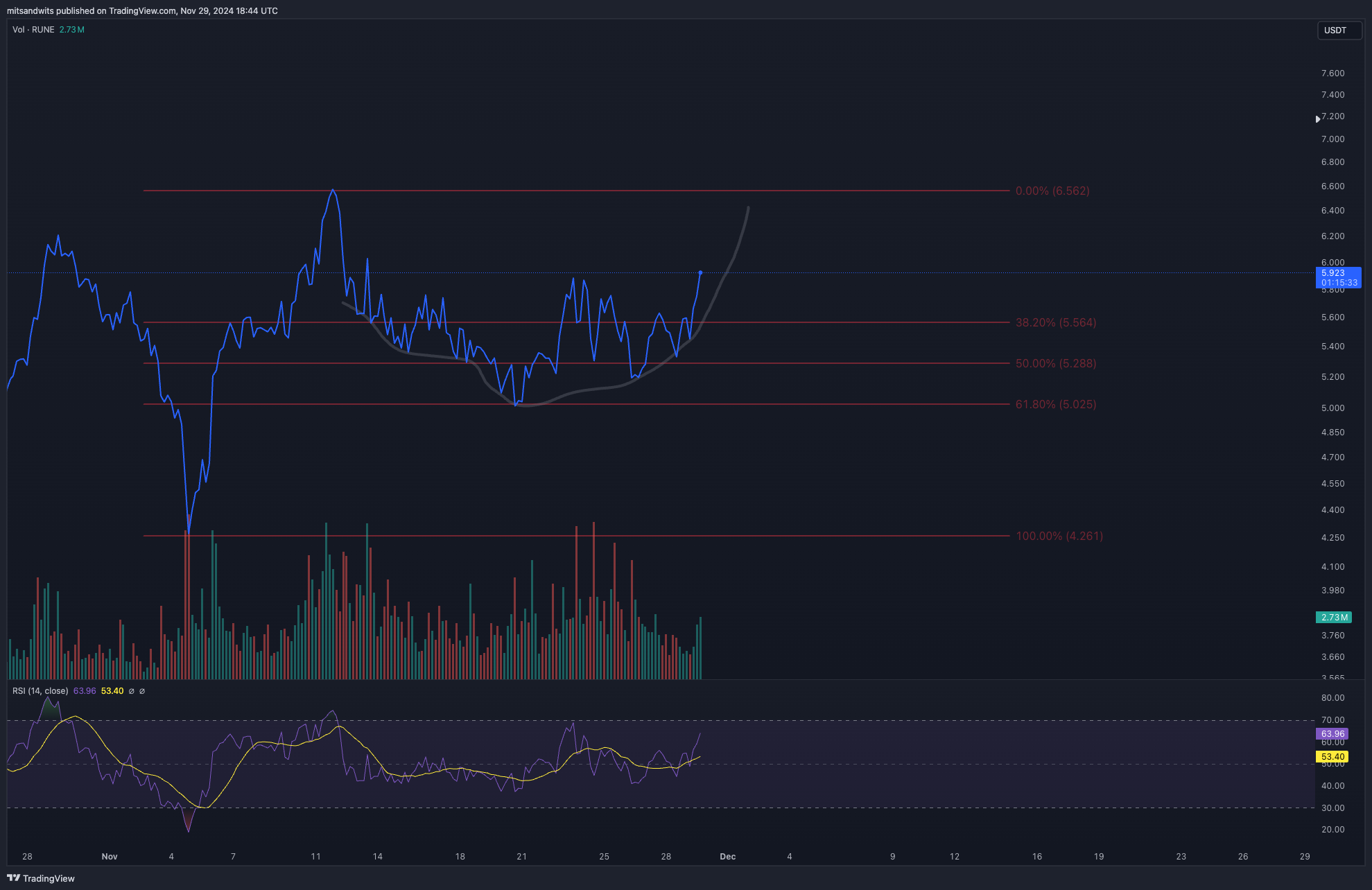Click the 29 date on the time axis
Screen dimensions: 1372x890
tap(1305, 857)
